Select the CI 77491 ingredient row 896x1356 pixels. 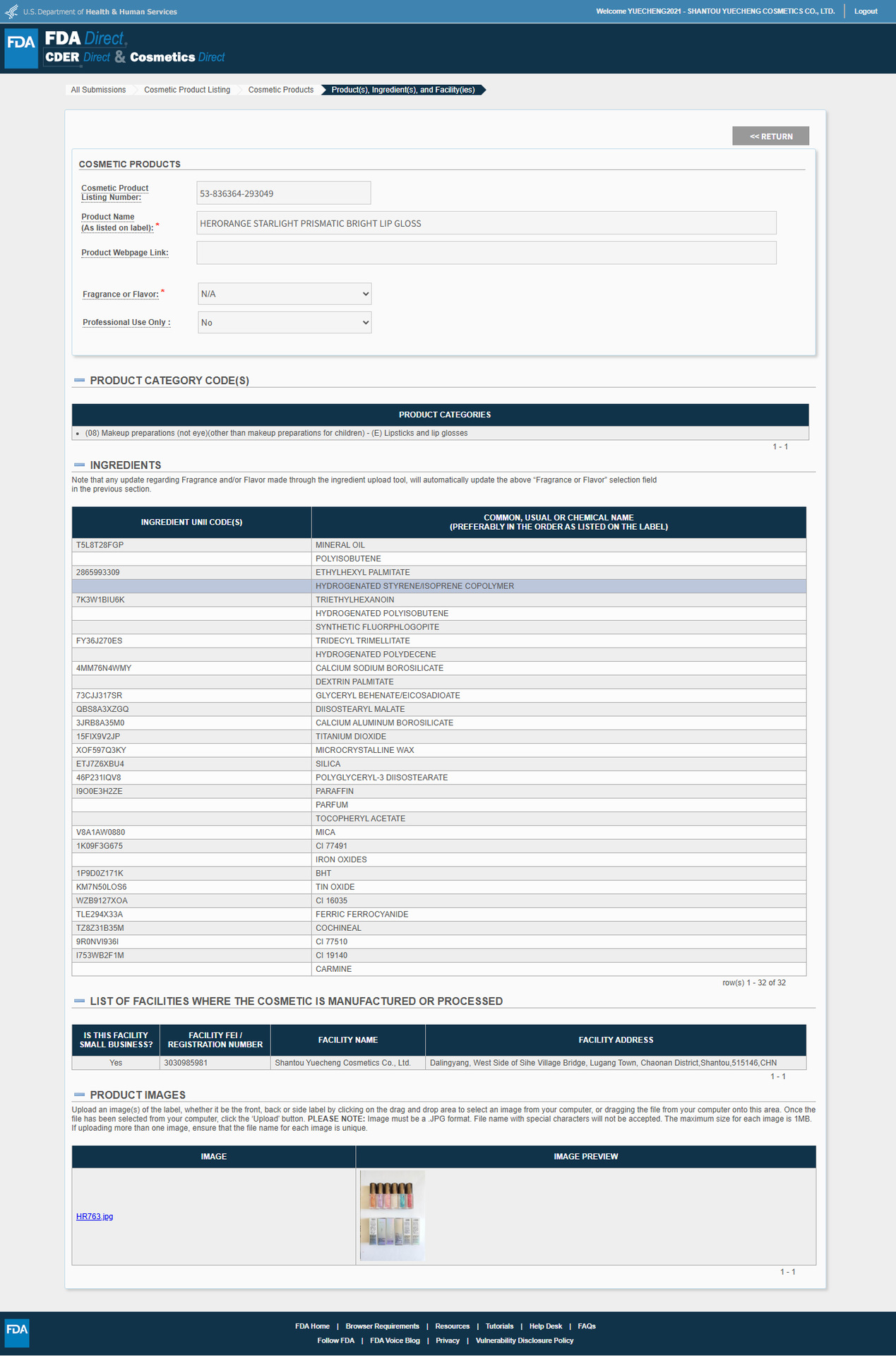[x=438, y=846]
